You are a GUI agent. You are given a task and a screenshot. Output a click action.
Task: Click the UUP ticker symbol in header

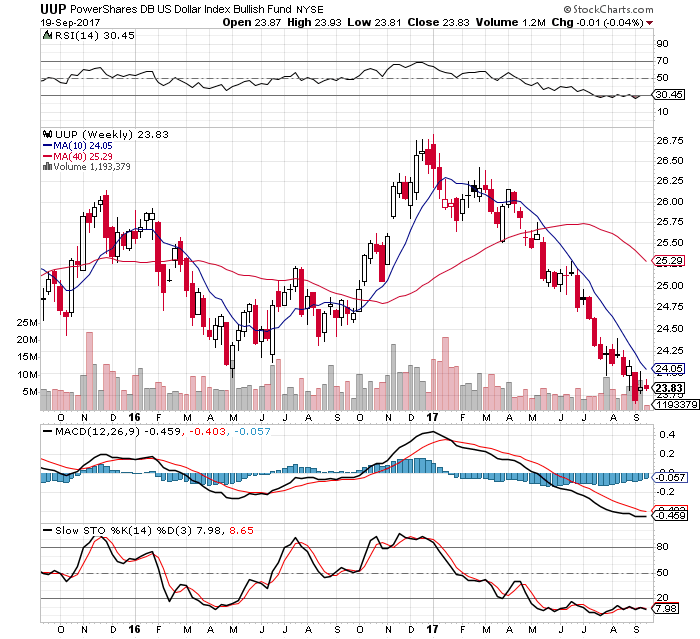point(53,9)
